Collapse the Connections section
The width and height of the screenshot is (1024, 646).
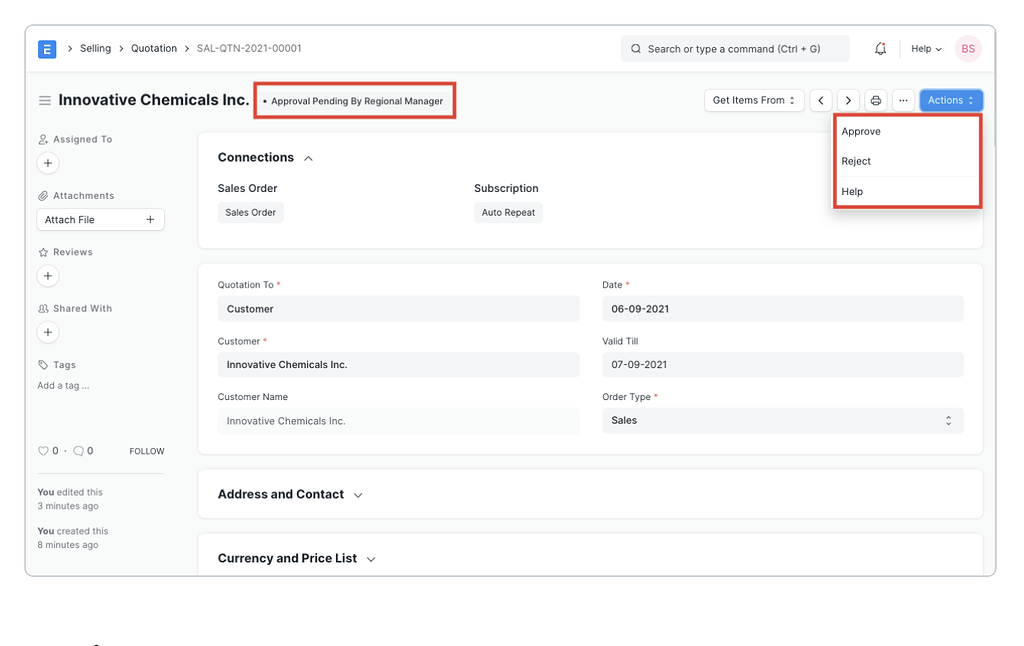tap(308, 157)
